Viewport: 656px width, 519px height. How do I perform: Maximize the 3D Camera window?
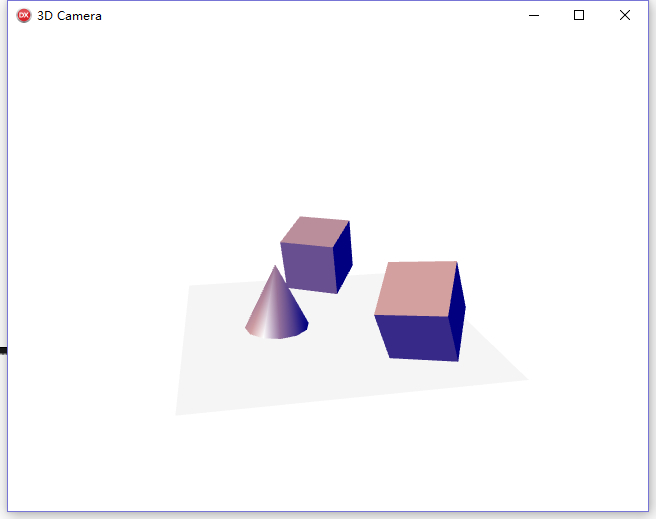(579, 15)
